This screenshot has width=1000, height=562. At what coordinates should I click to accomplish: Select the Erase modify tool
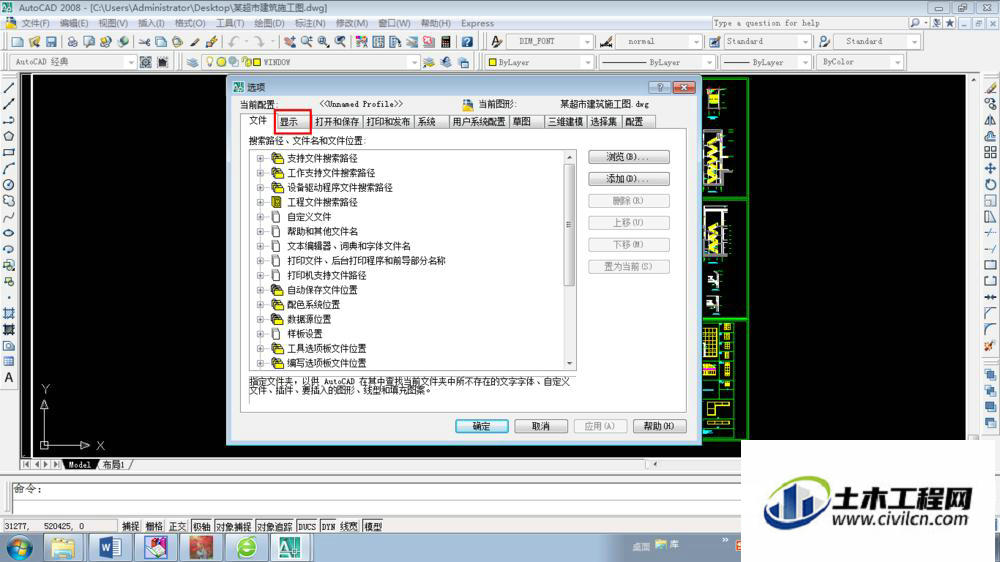(990, 88)
